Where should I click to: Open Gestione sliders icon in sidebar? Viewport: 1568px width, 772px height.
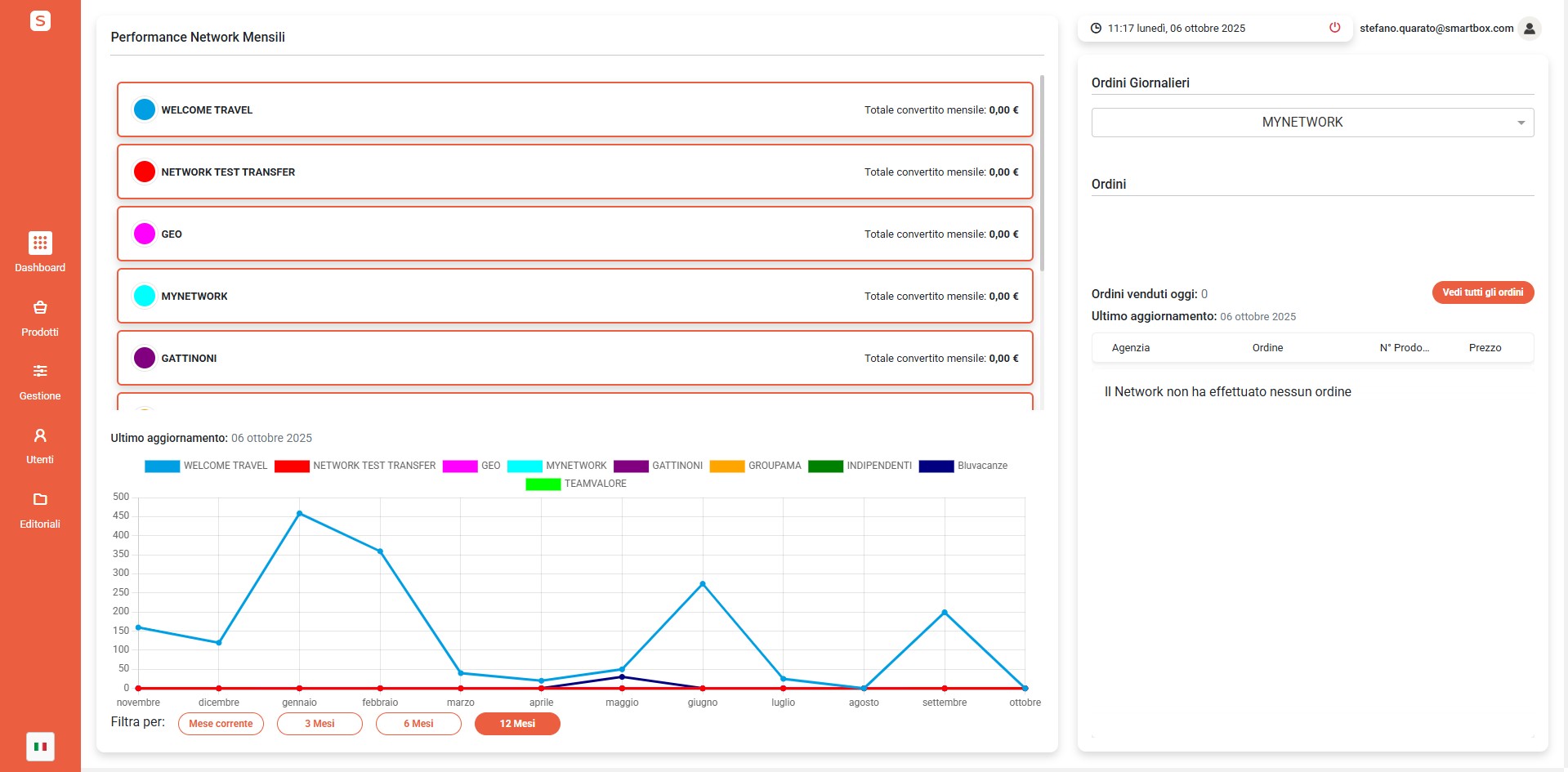click(40, 372)
